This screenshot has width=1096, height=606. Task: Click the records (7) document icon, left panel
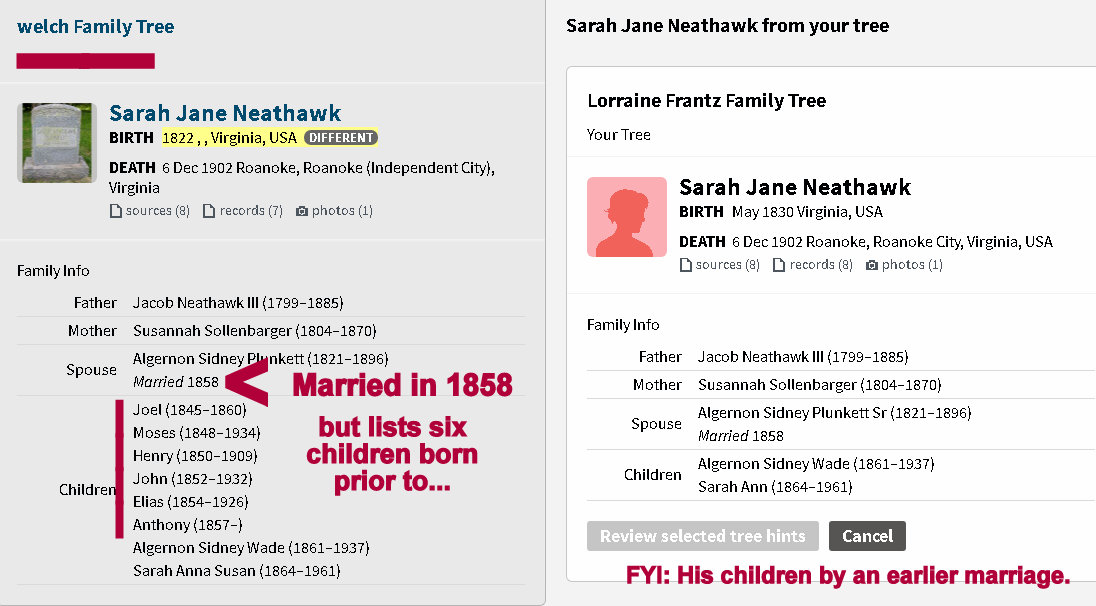tap(209, 211)
